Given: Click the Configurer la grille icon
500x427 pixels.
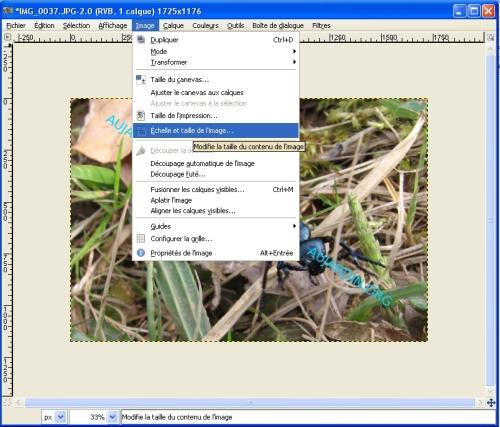Looking at the screenshot, I should click(x=141, y=238).
